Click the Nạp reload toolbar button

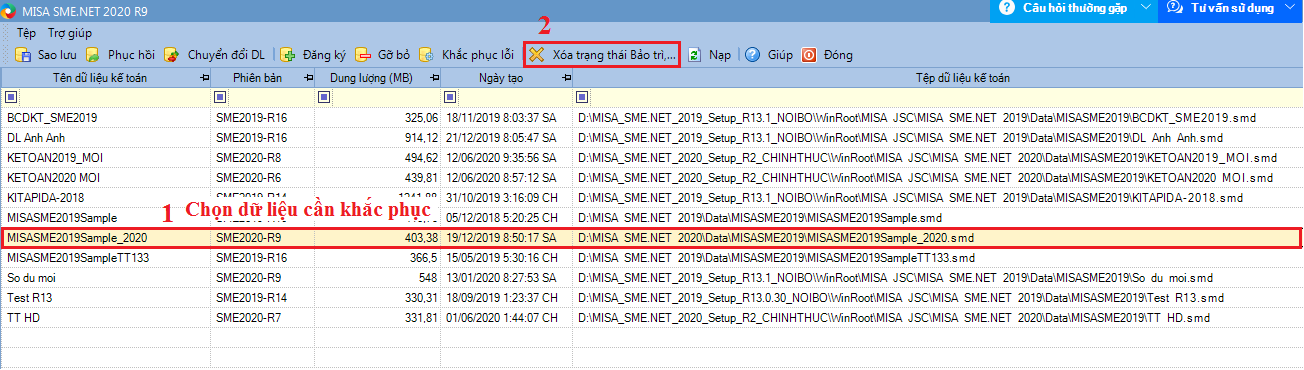click(x=709, y=55)
